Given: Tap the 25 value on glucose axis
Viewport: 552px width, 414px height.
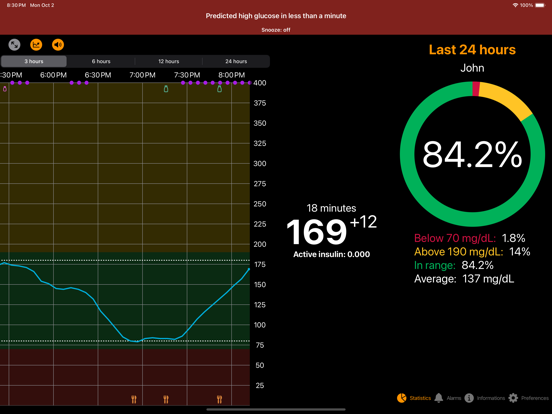Looking at the screenshot, I should pos(260,385).
